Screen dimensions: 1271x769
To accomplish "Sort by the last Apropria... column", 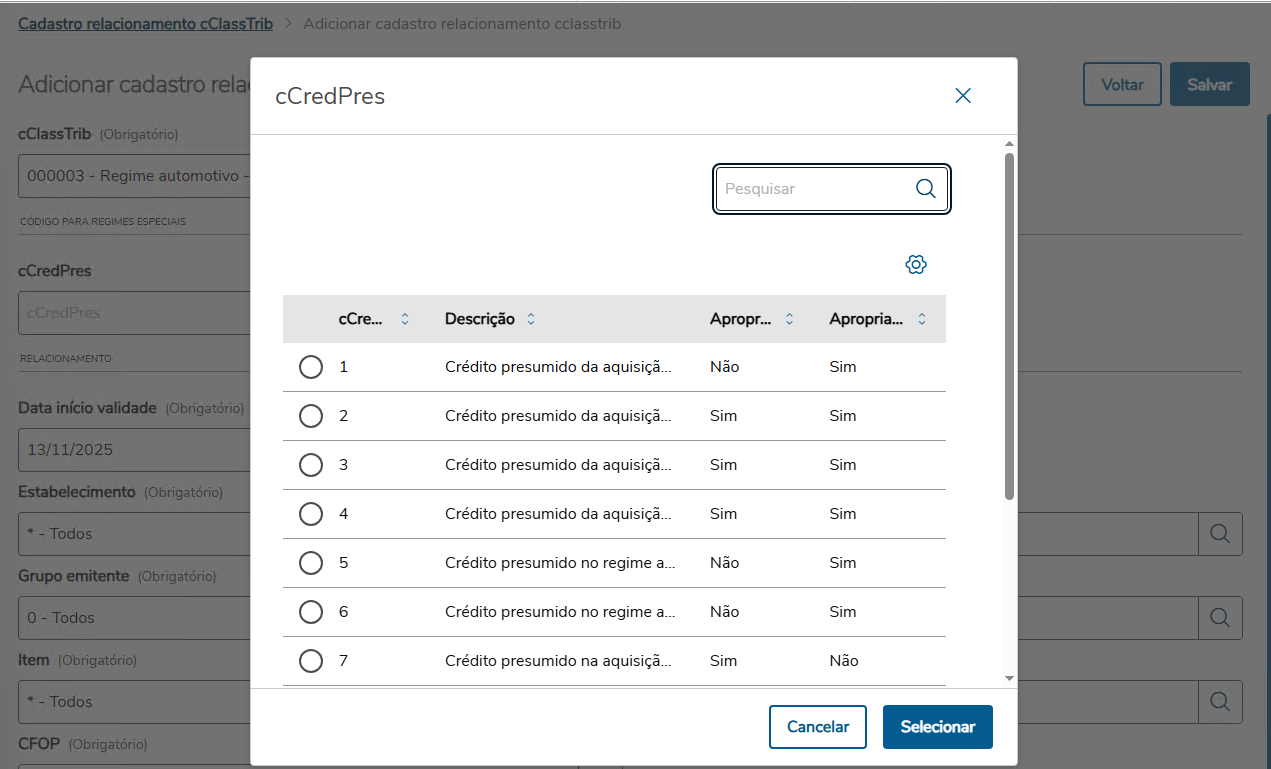I will (x=922, y=319).
